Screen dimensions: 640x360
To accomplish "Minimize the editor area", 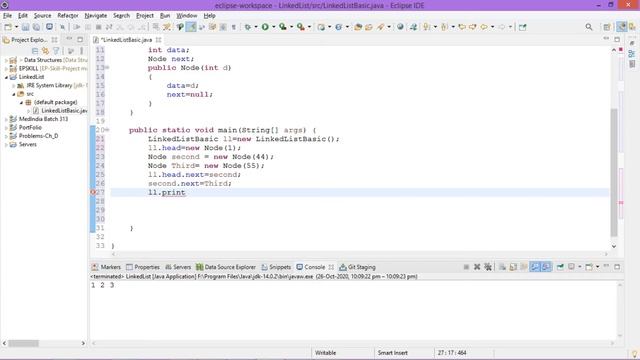I will 606,39.
